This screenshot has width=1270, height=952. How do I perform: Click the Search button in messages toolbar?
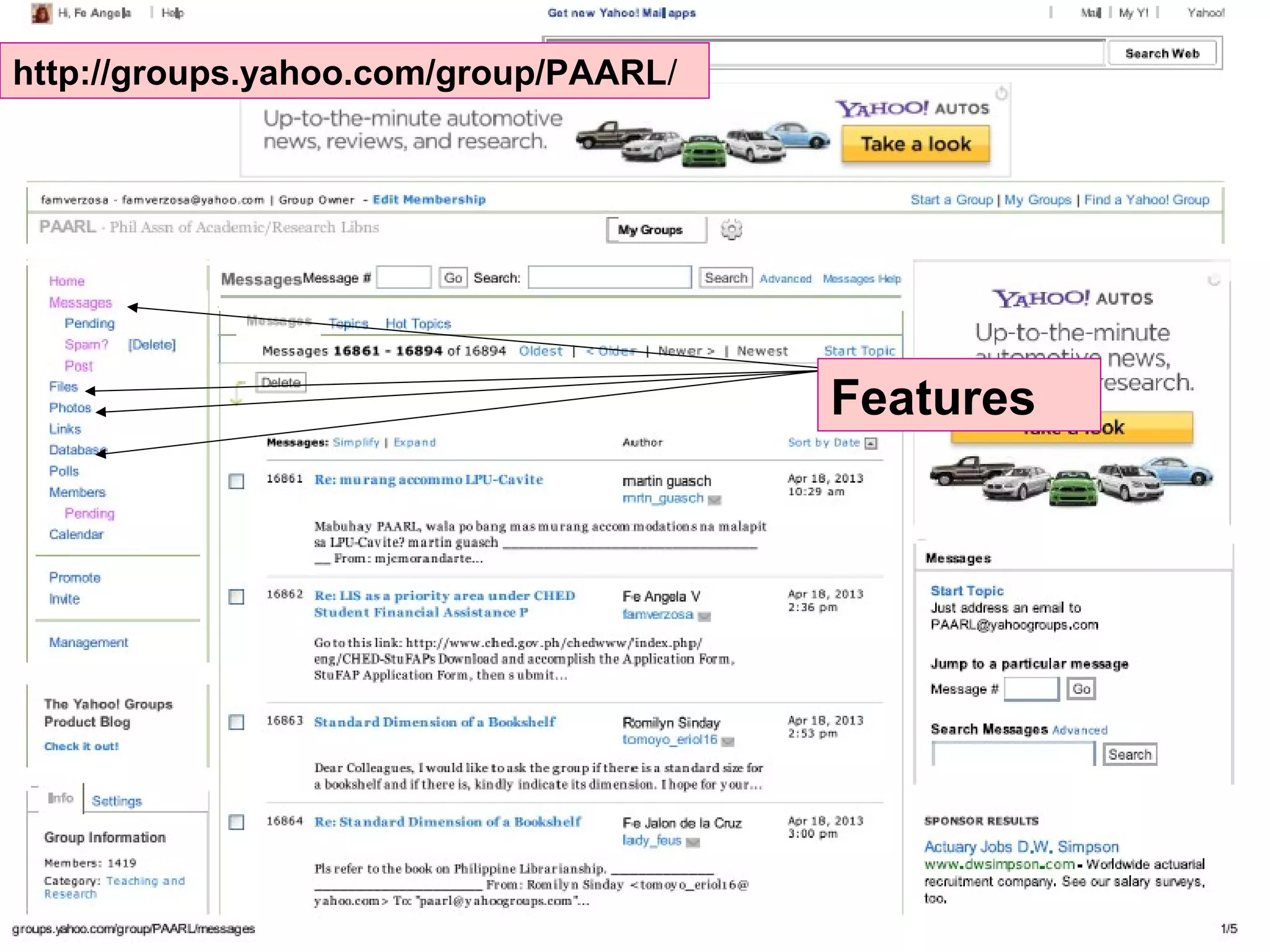pyautogui.click(x=726, y=278)
